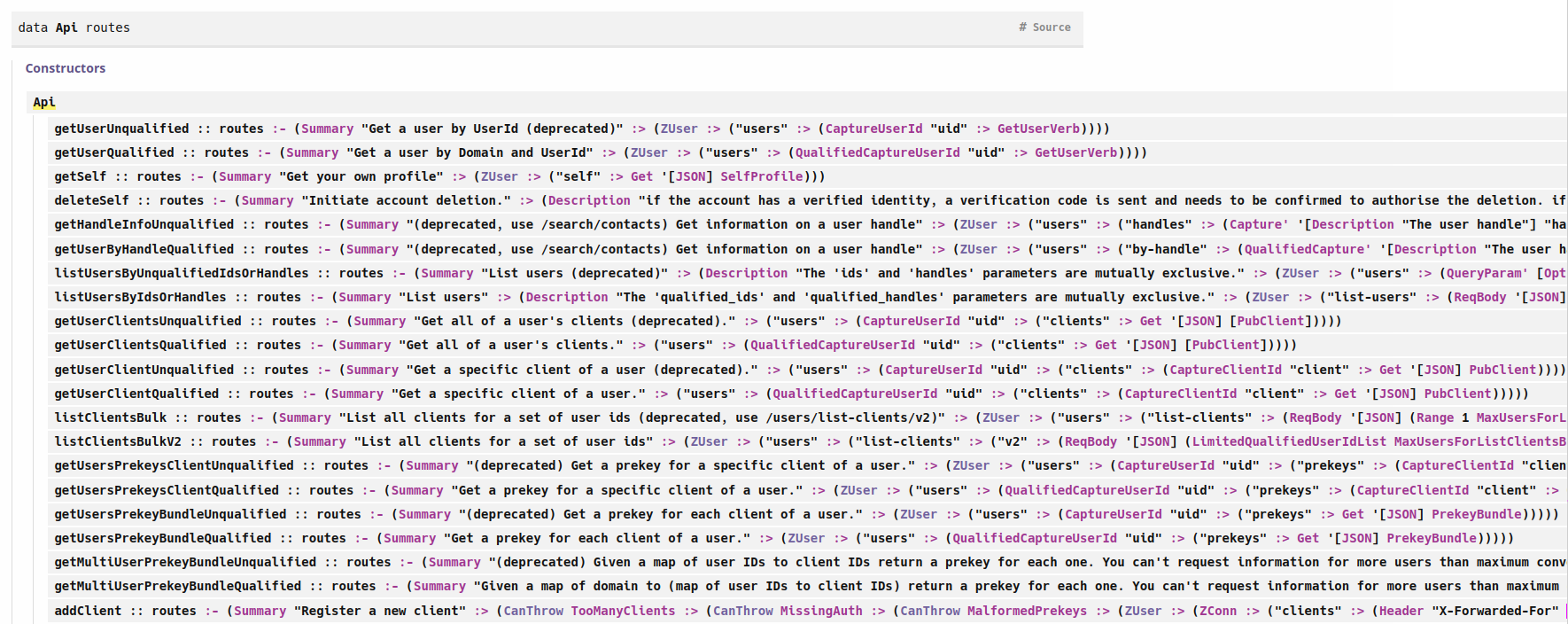Open JSON link in getSelf row

(691, 176)
